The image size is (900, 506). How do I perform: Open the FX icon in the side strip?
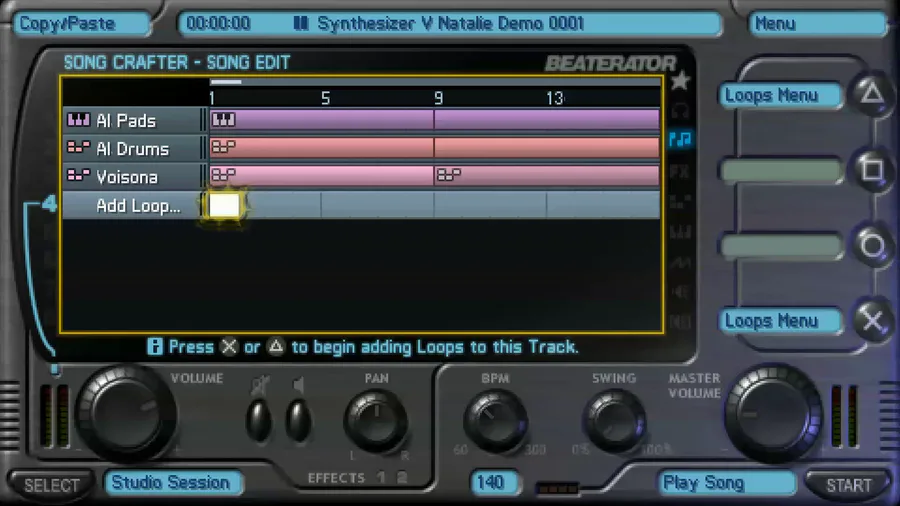point(680,171)
